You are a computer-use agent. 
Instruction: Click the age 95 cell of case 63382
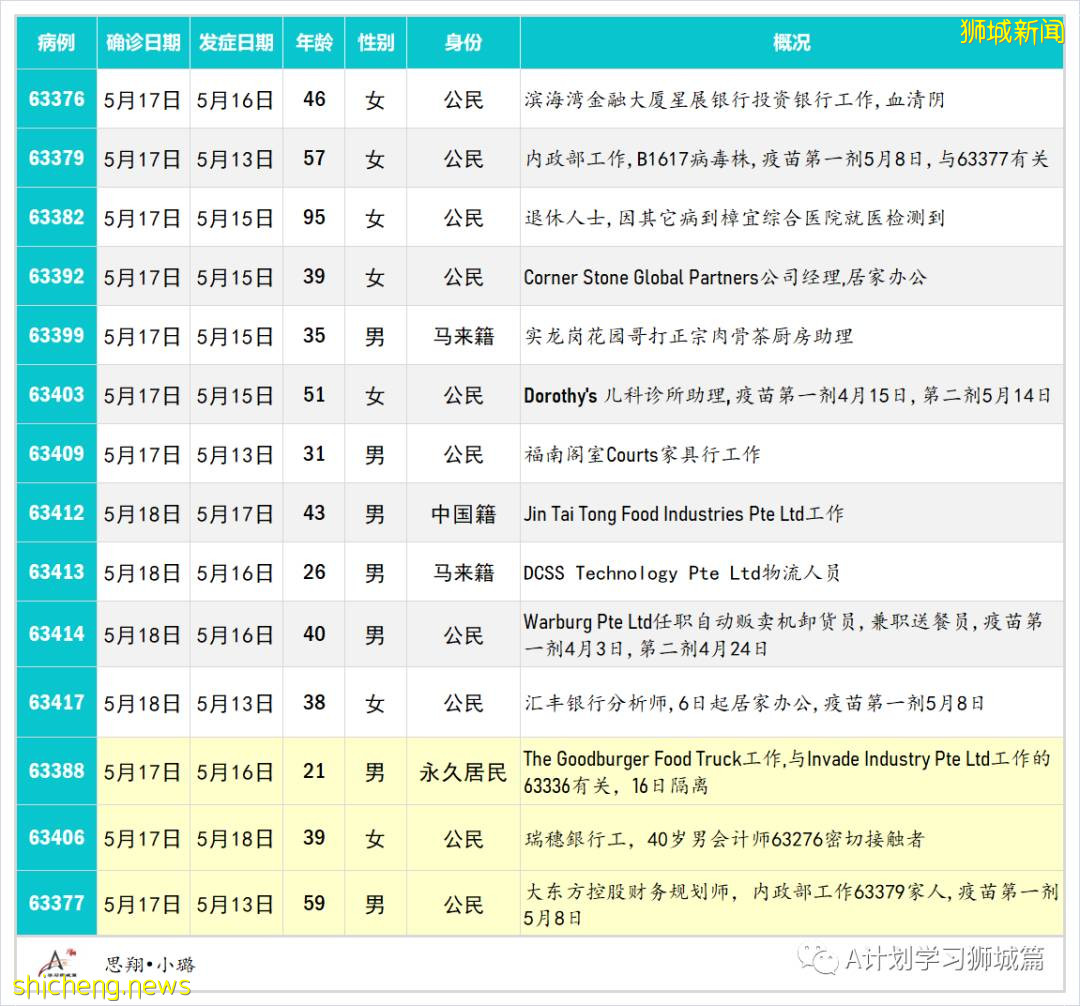(x=313, y=217)
